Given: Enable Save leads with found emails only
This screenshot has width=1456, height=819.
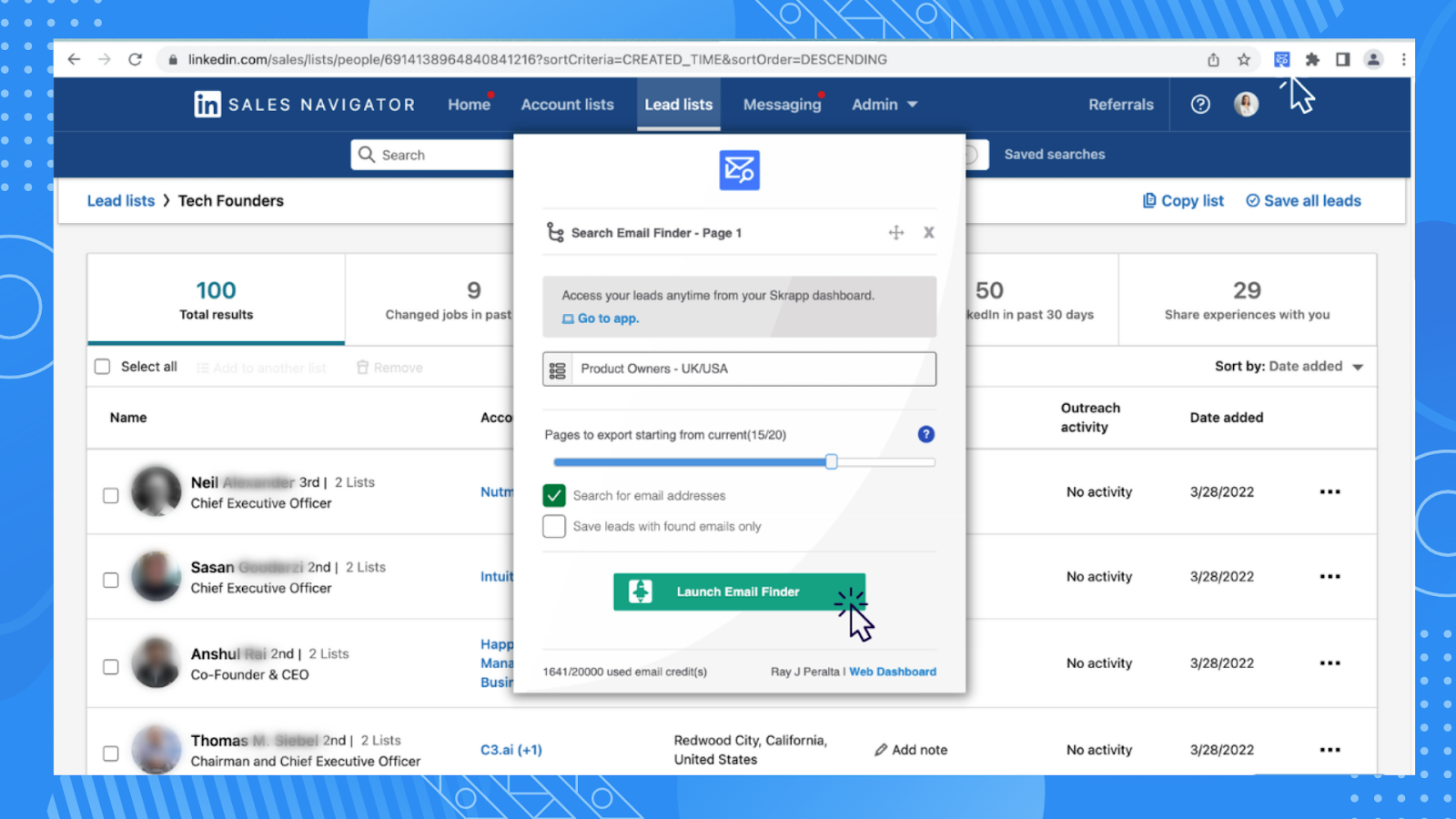Looking at the screenshot, I should [x=554, y=526].
